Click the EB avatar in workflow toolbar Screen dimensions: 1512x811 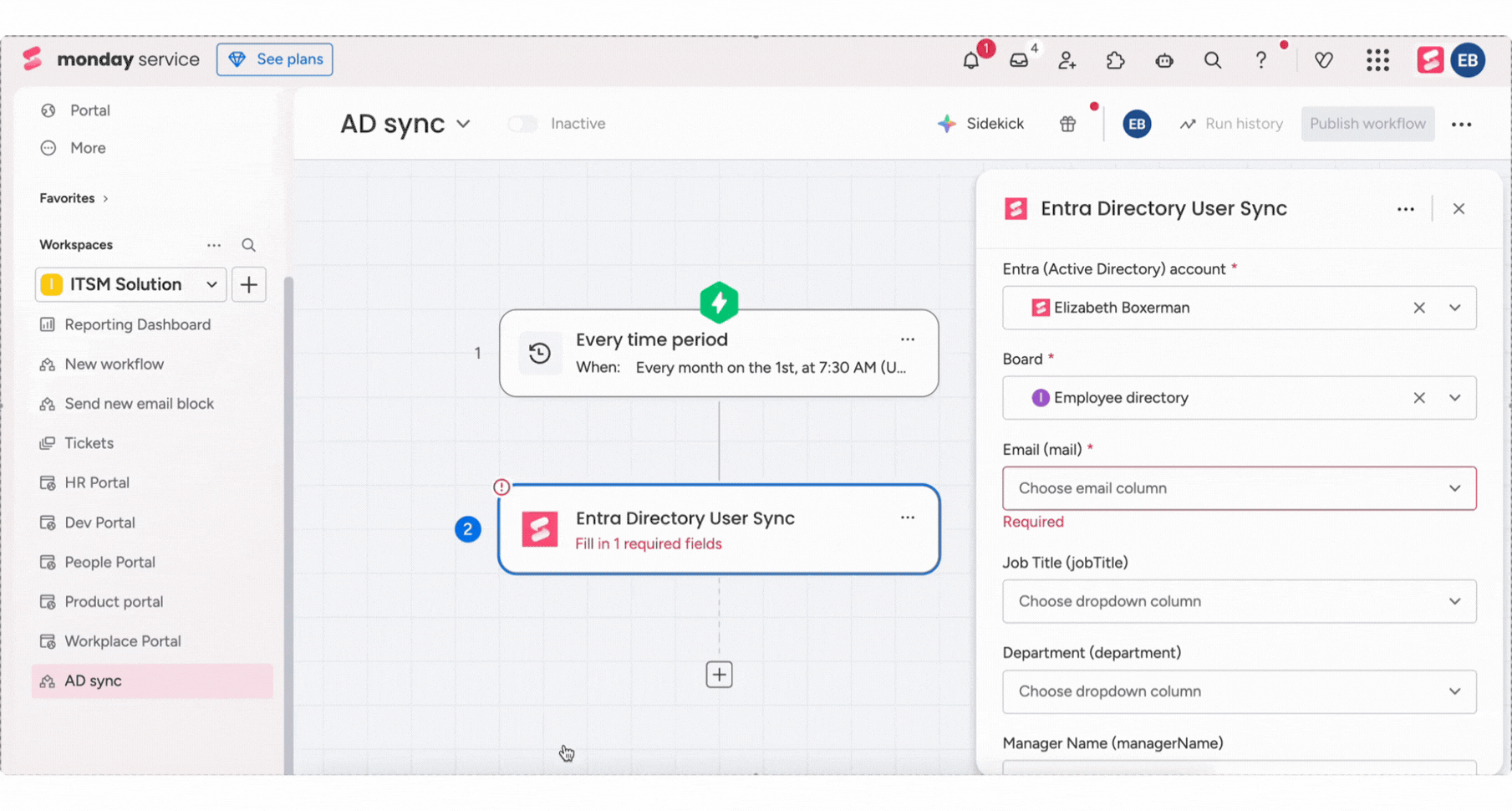click(1136, 124)
